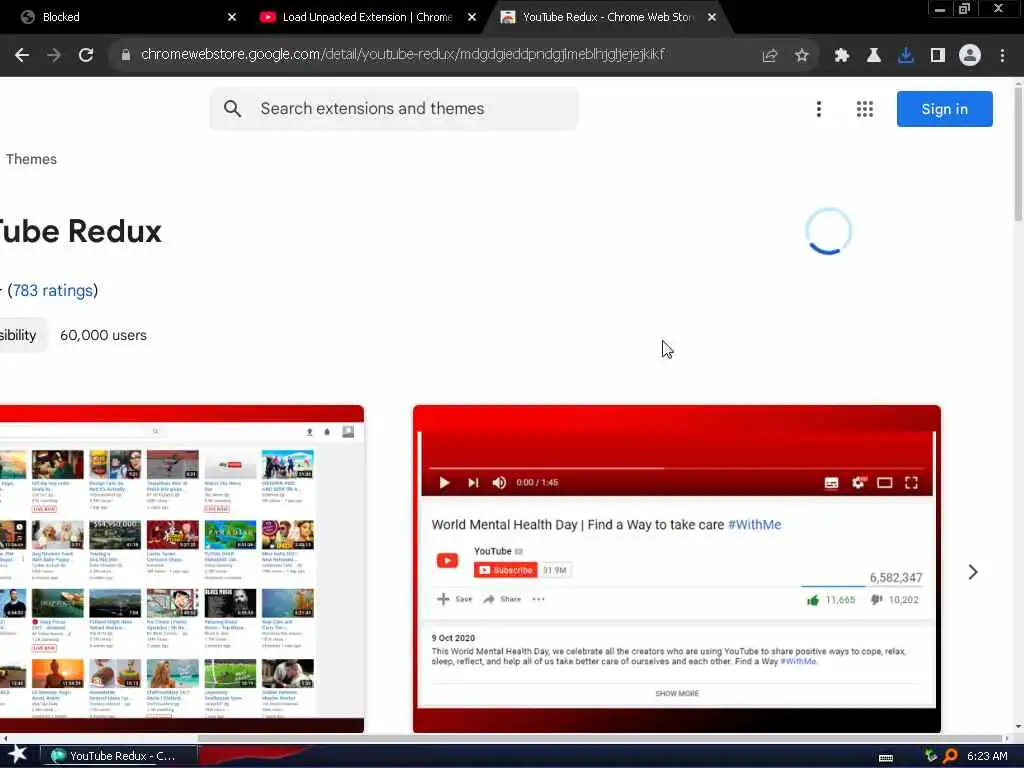Click the thumbs-up like icon in screenshot
Image resolution: width=1024 pixels, height=768 pixels.
click(813, 600)
